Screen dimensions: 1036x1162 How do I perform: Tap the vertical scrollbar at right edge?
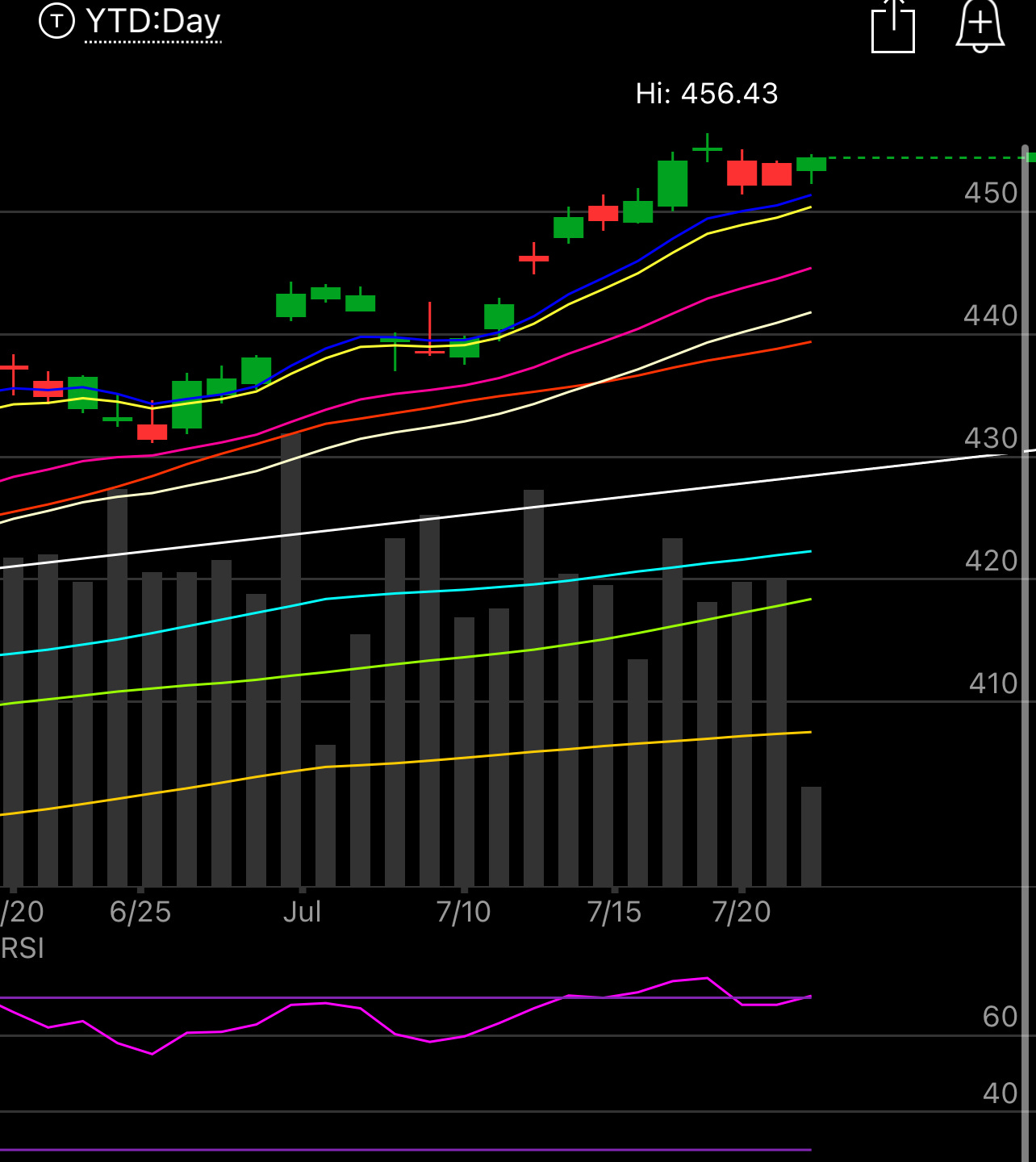pyautogui.click(x=1026, y=654)
